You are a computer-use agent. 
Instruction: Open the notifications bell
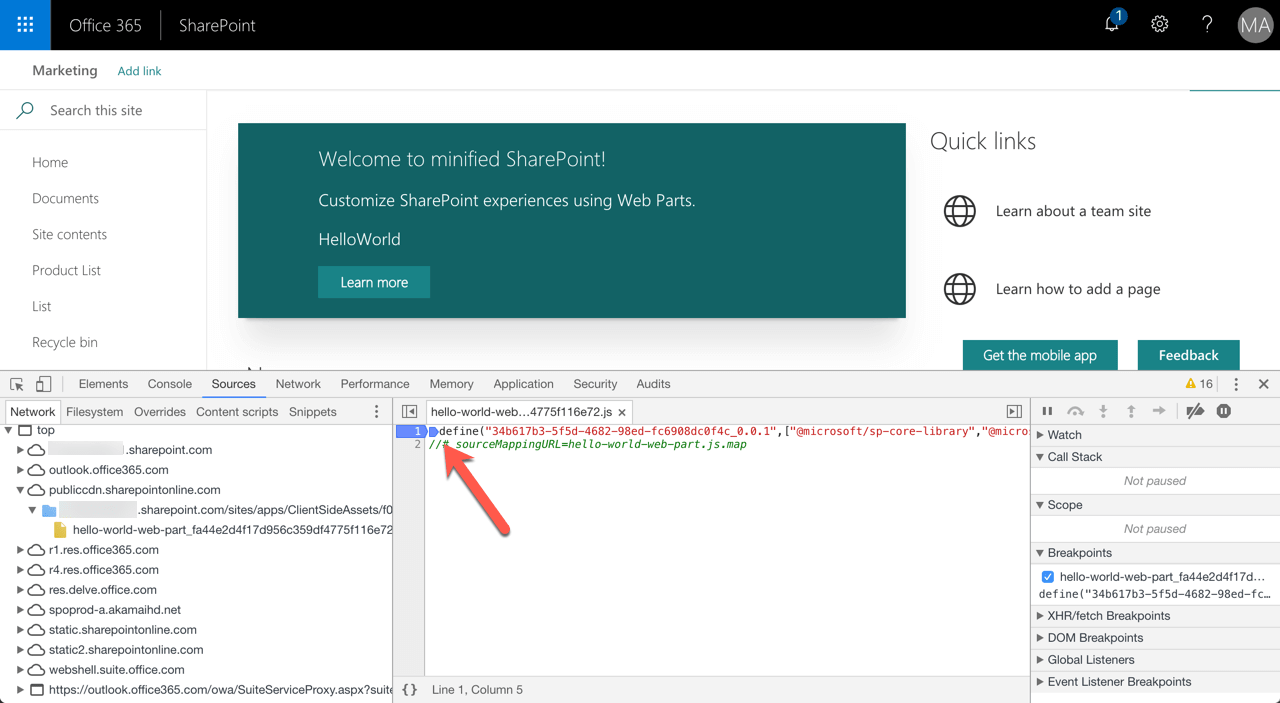point(1113,23)
